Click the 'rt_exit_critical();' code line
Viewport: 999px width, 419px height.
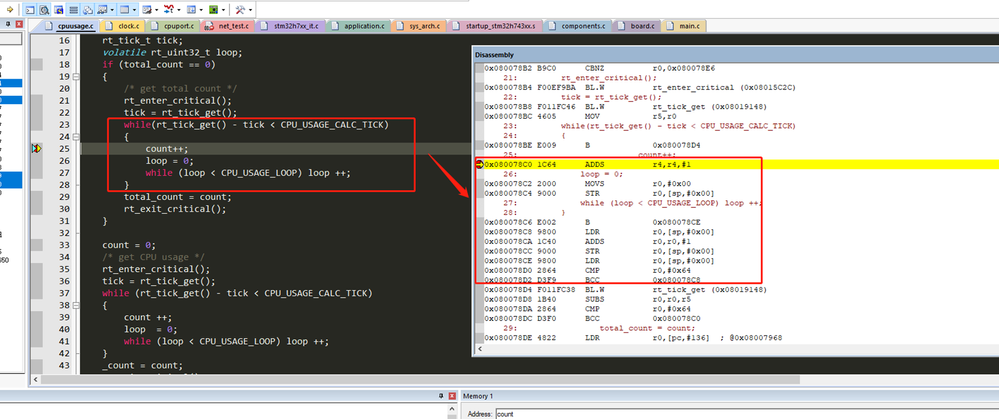(175, 209)
